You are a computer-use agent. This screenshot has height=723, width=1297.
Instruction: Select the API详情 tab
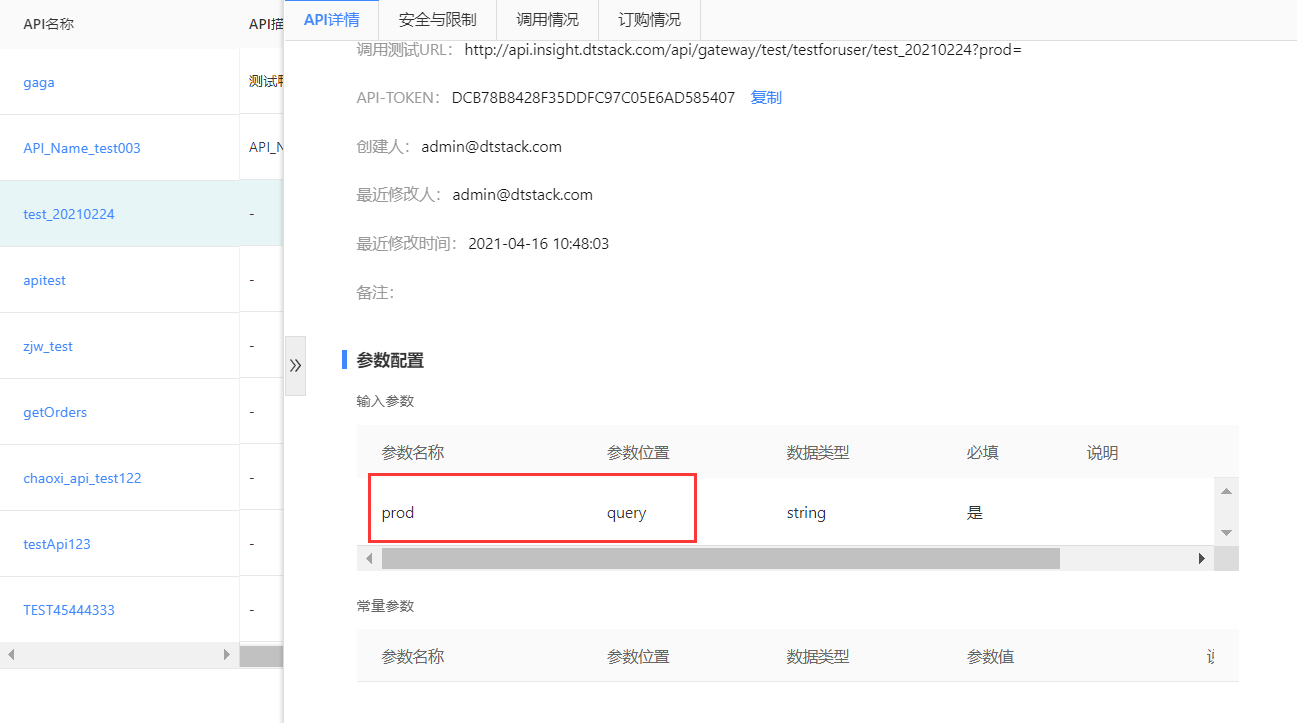(331, 20)
